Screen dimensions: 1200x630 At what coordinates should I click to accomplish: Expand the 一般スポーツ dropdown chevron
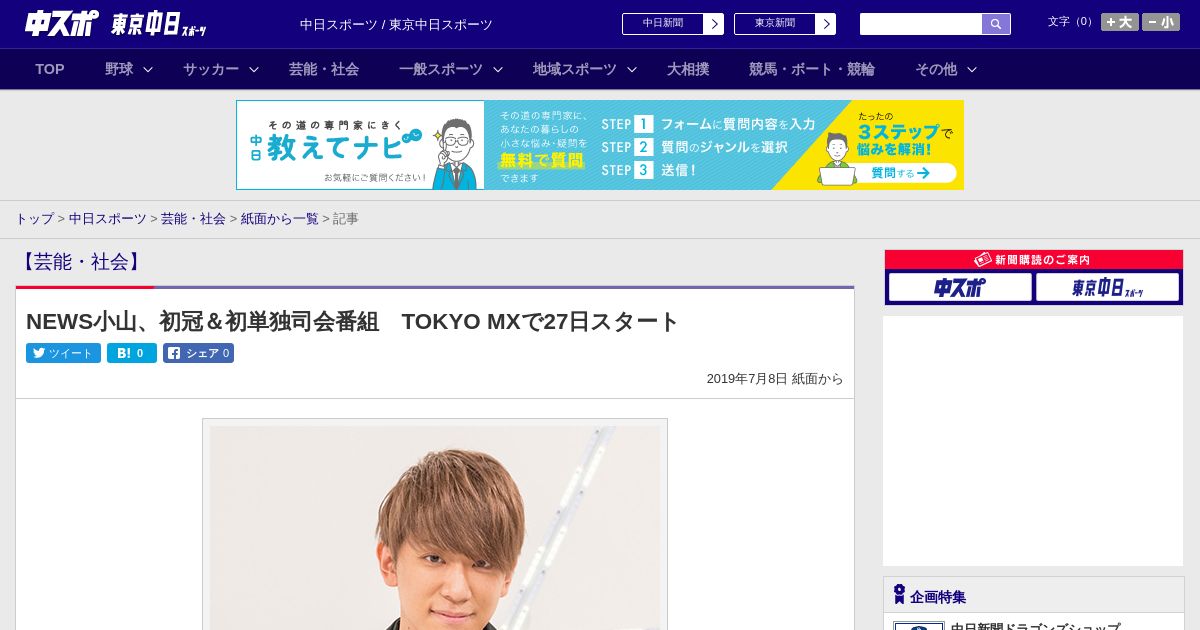click(498, 70)
